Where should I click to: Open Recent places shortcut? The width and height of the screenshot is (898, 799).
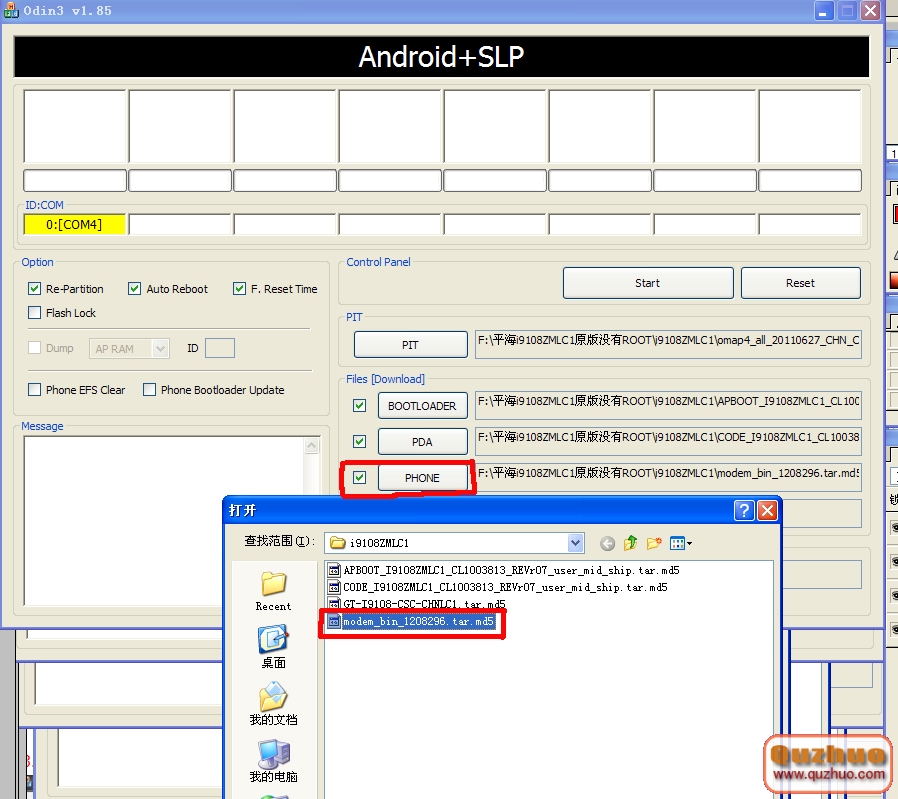(273, 592)
